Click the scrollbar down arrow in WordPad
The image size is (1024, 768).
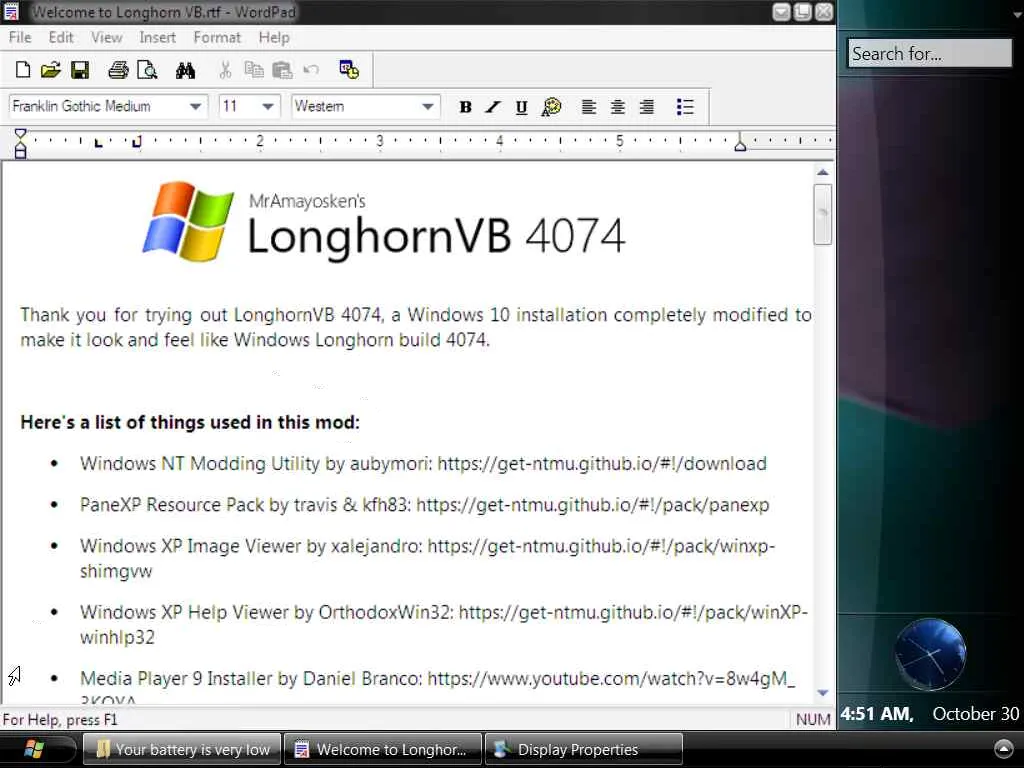(823, 692)
